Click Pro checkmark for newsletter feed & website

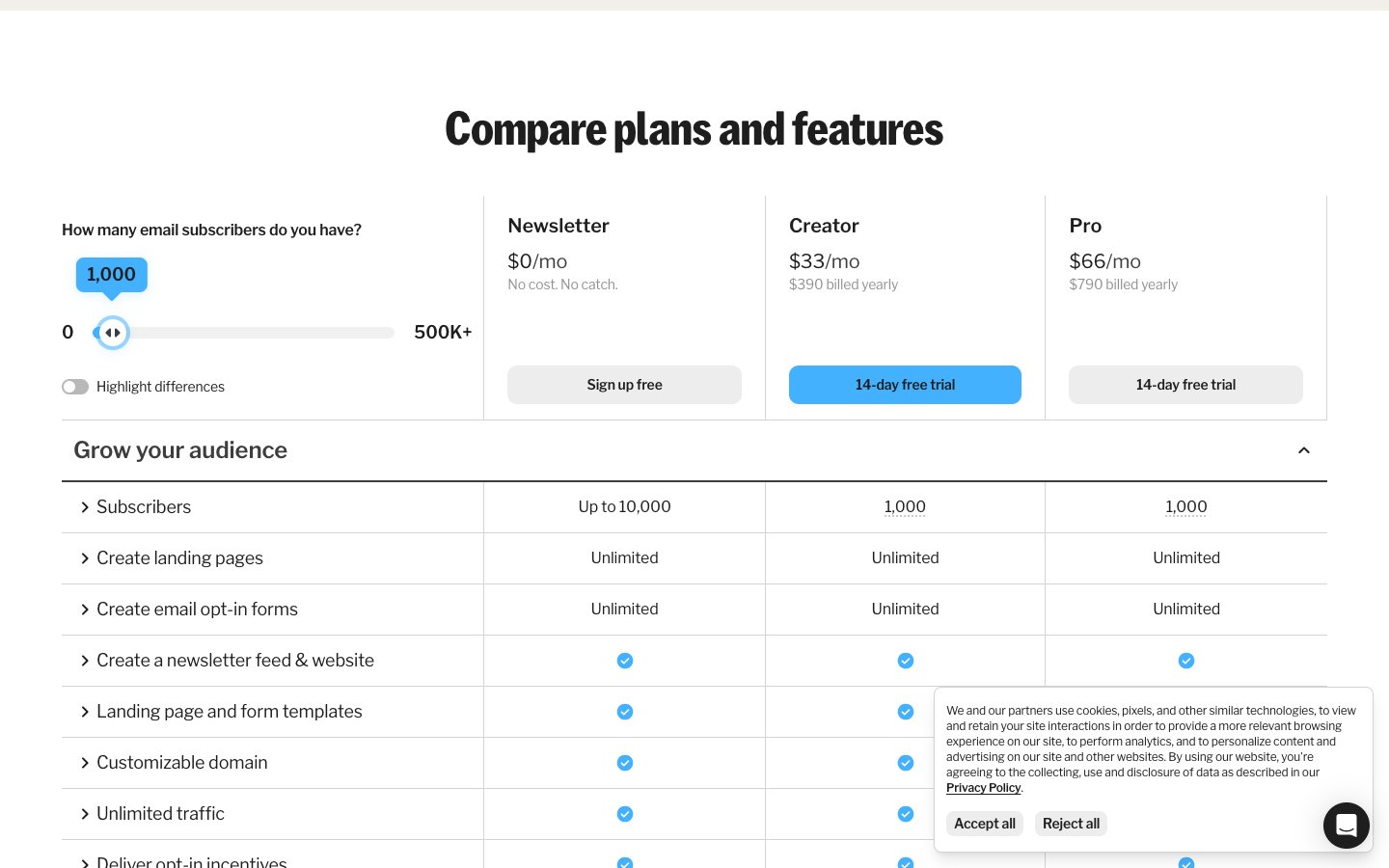coord(1185,661)
